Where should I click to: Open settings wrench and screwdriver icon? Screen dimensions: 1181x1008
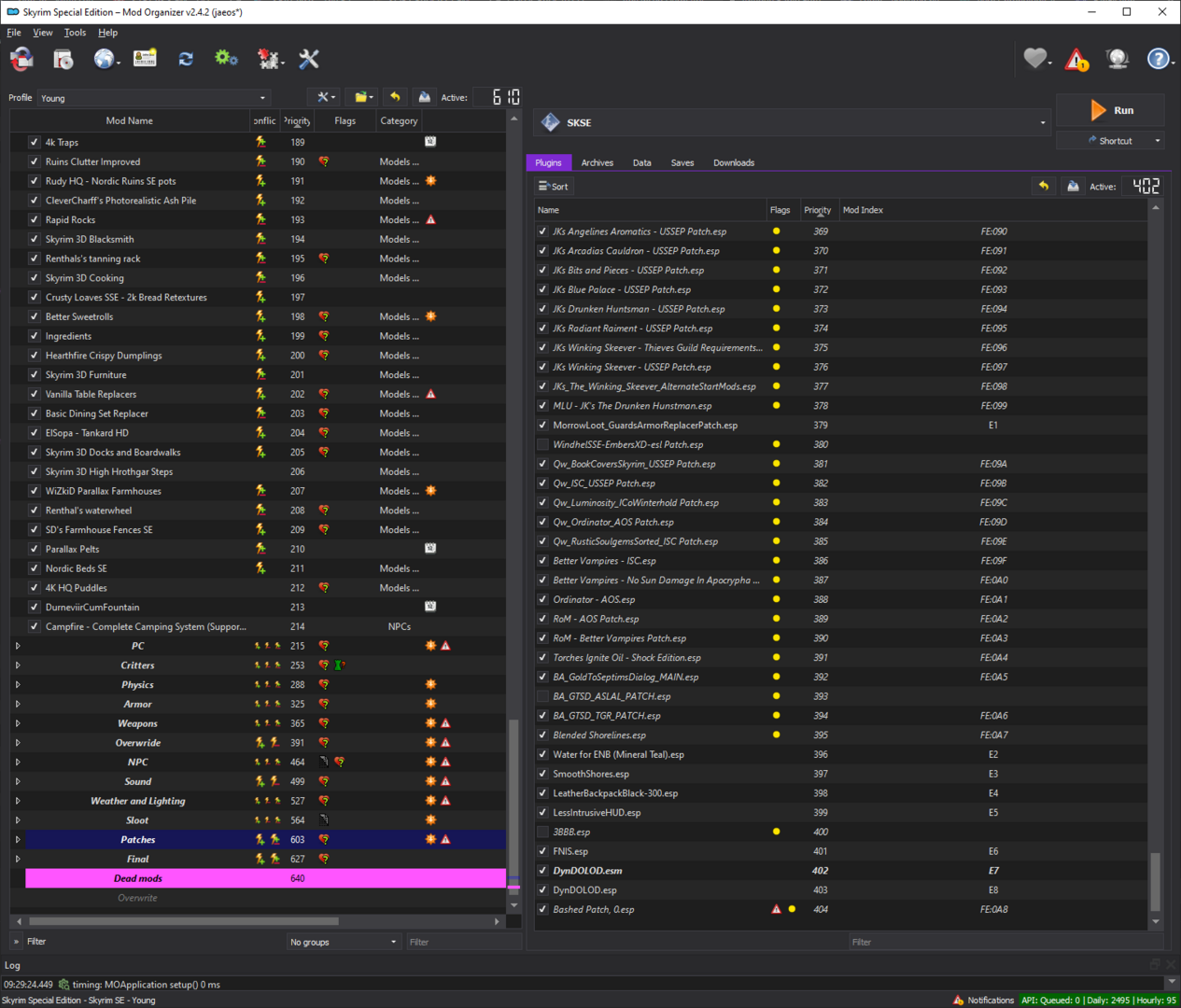(x=309, y=59)
